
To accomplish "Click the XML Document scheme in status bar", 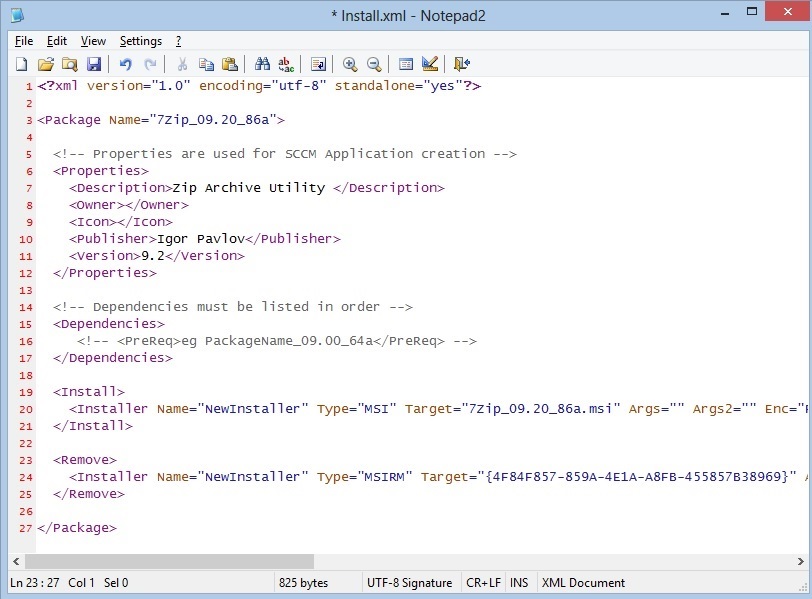I will pyautogui.click(x=583, y=583).
